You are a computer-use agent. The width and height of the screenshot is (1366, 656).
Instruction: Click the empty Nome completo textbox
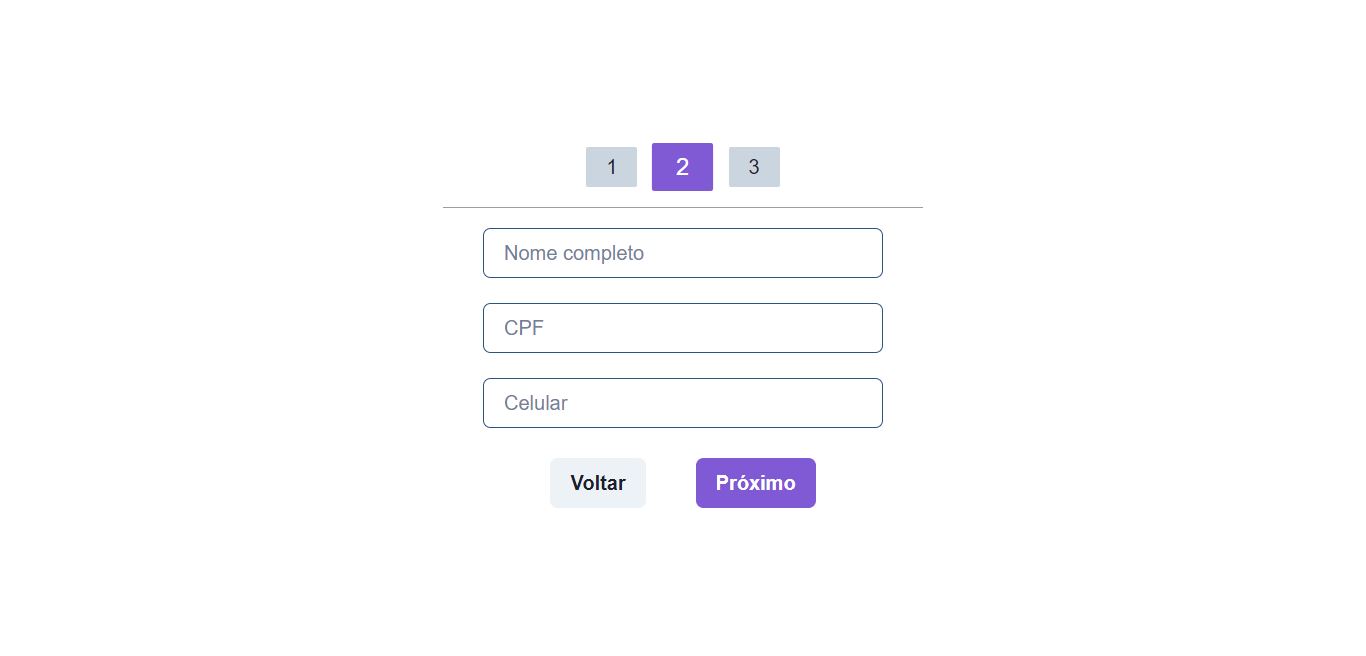683,253
